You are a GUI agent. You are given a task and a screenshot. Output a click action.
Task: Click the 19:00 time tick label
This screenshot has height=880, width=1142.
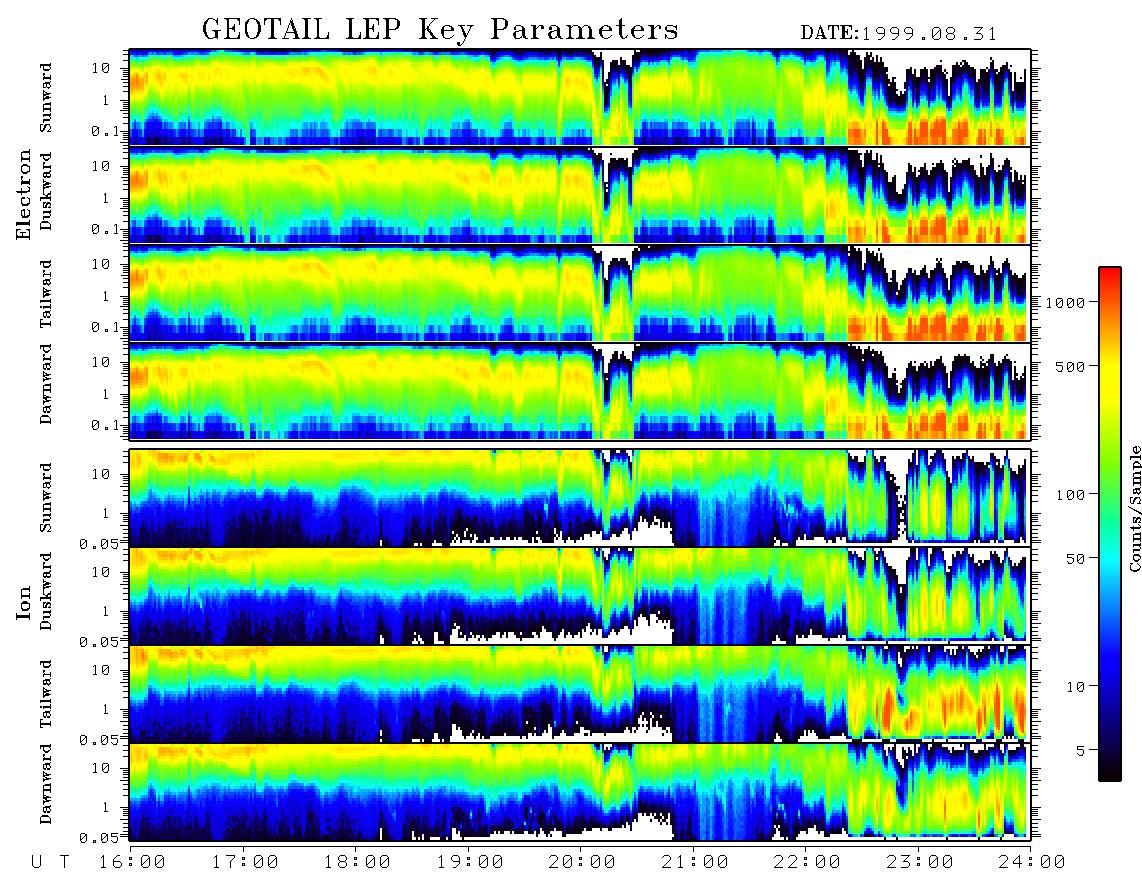coord(470,862)
